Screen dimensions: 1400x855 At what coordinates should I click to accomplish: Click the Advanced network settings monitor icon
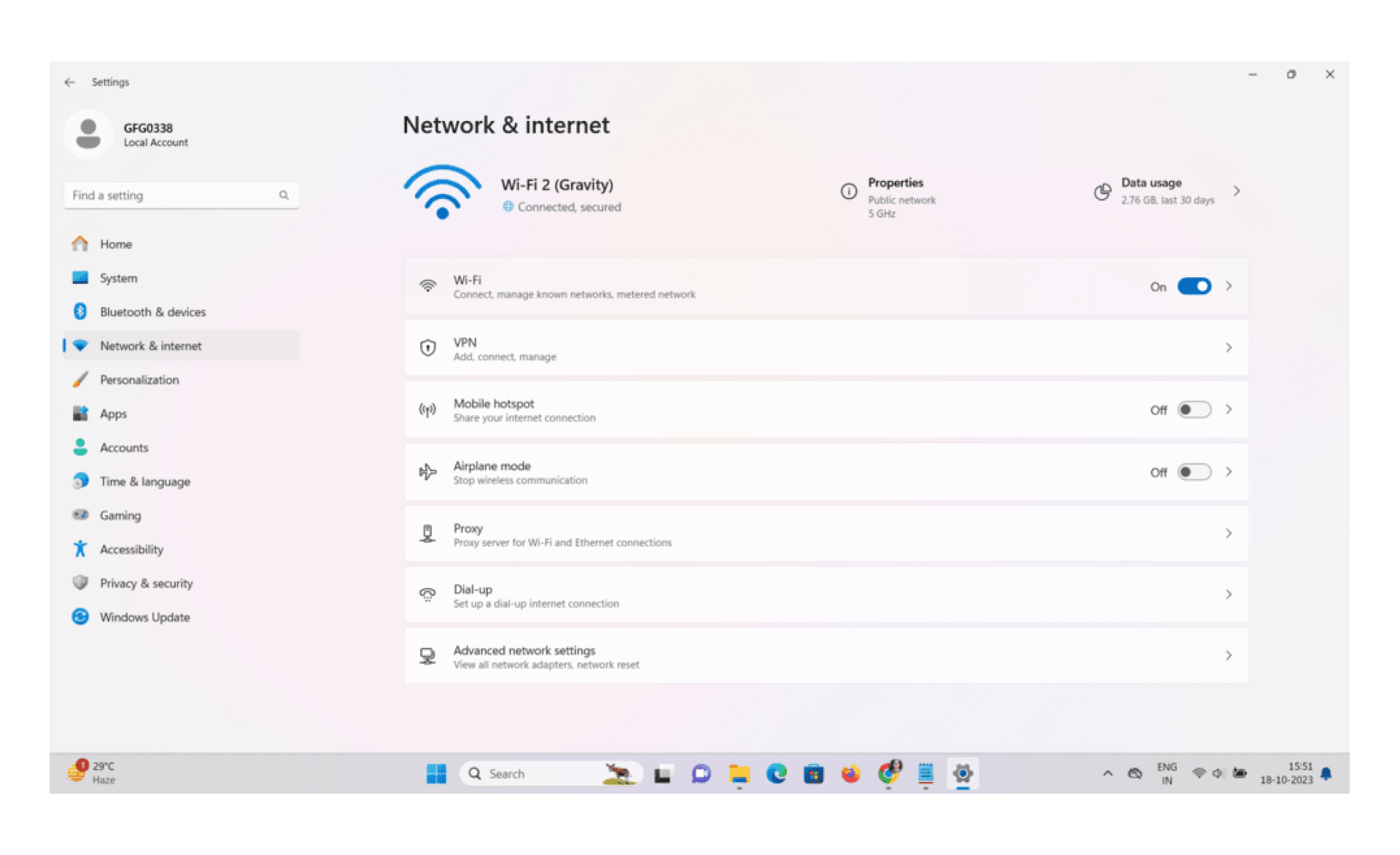click(428, 655)
